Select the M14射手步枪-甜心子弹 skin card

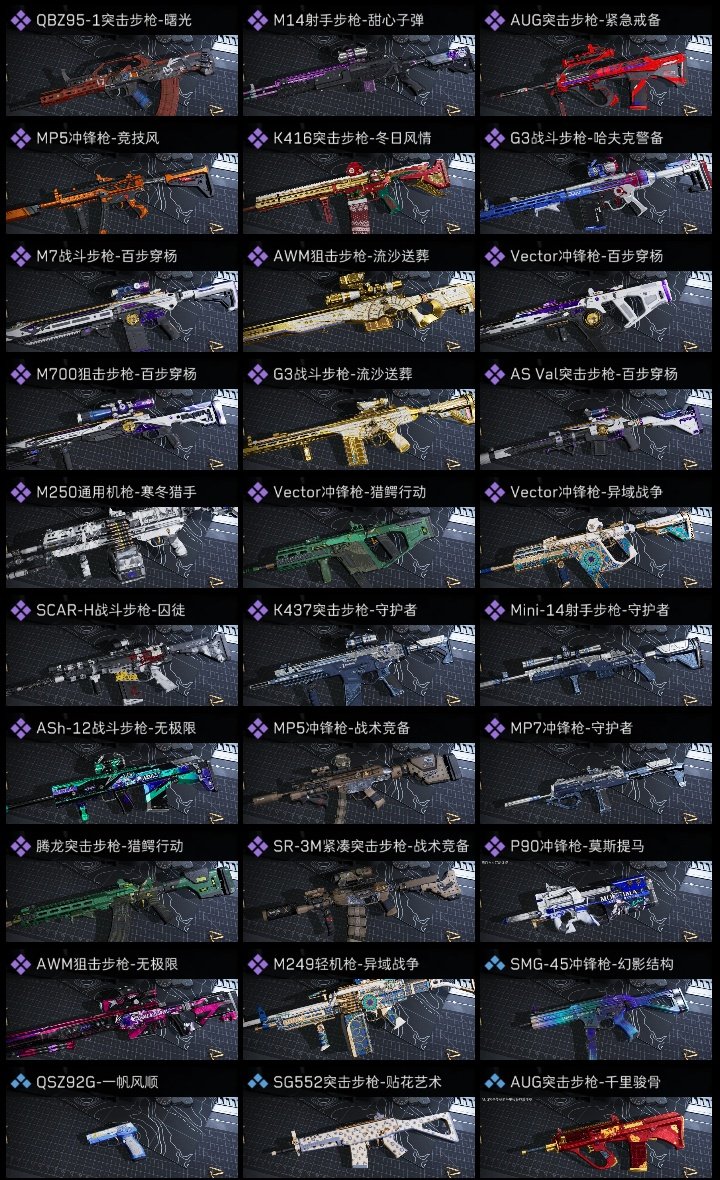[359, 59]
